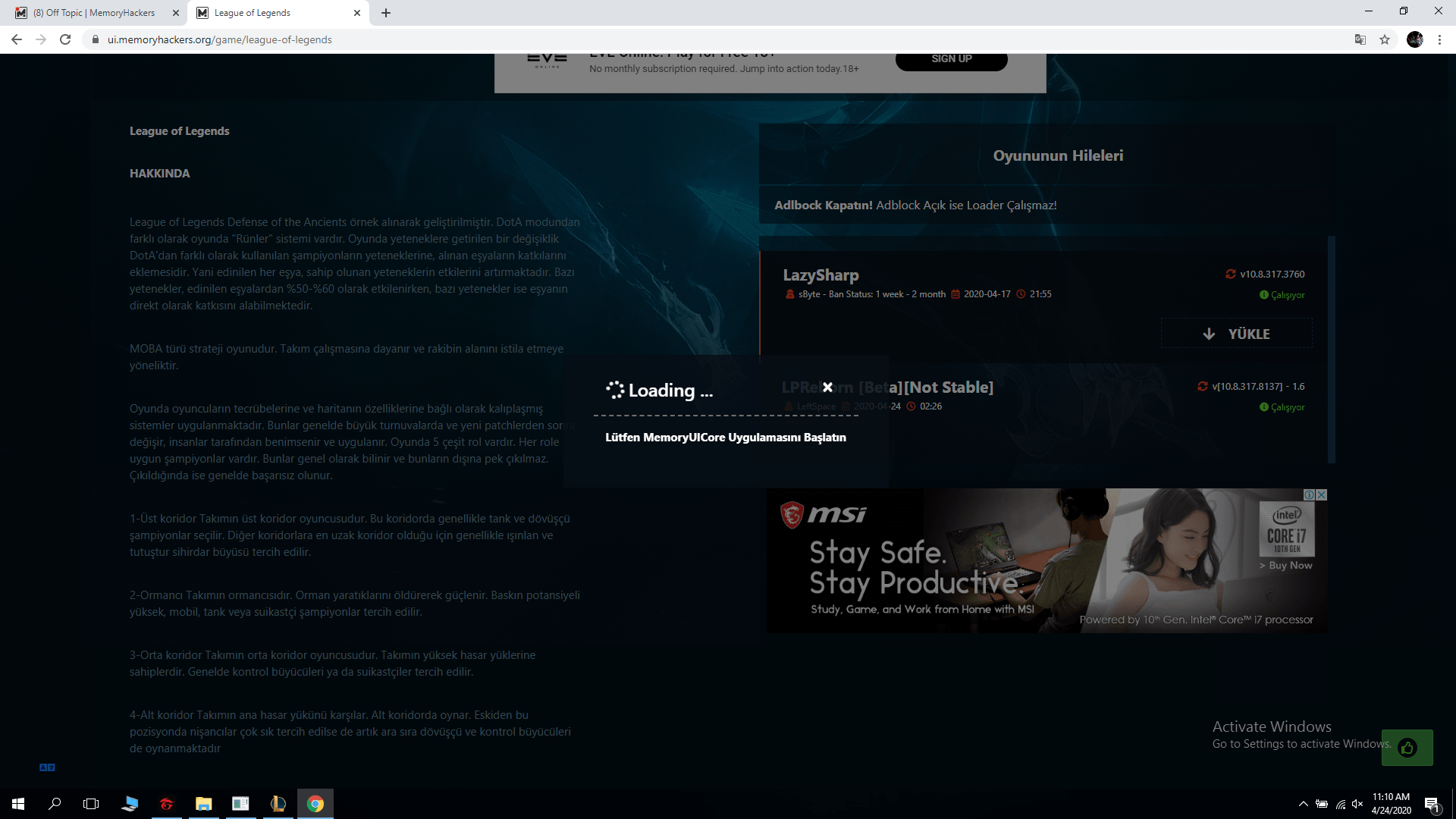Close the MSI ad with its X icon

point(1322,494)
